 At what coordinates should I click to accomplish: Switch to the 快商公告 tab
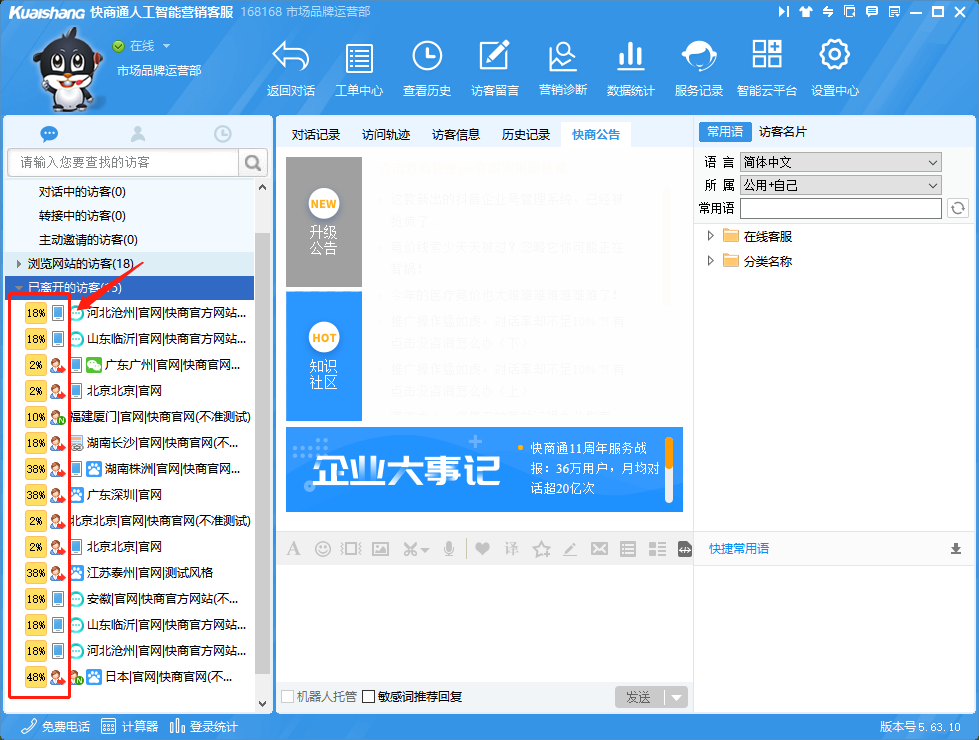[596, 135]
